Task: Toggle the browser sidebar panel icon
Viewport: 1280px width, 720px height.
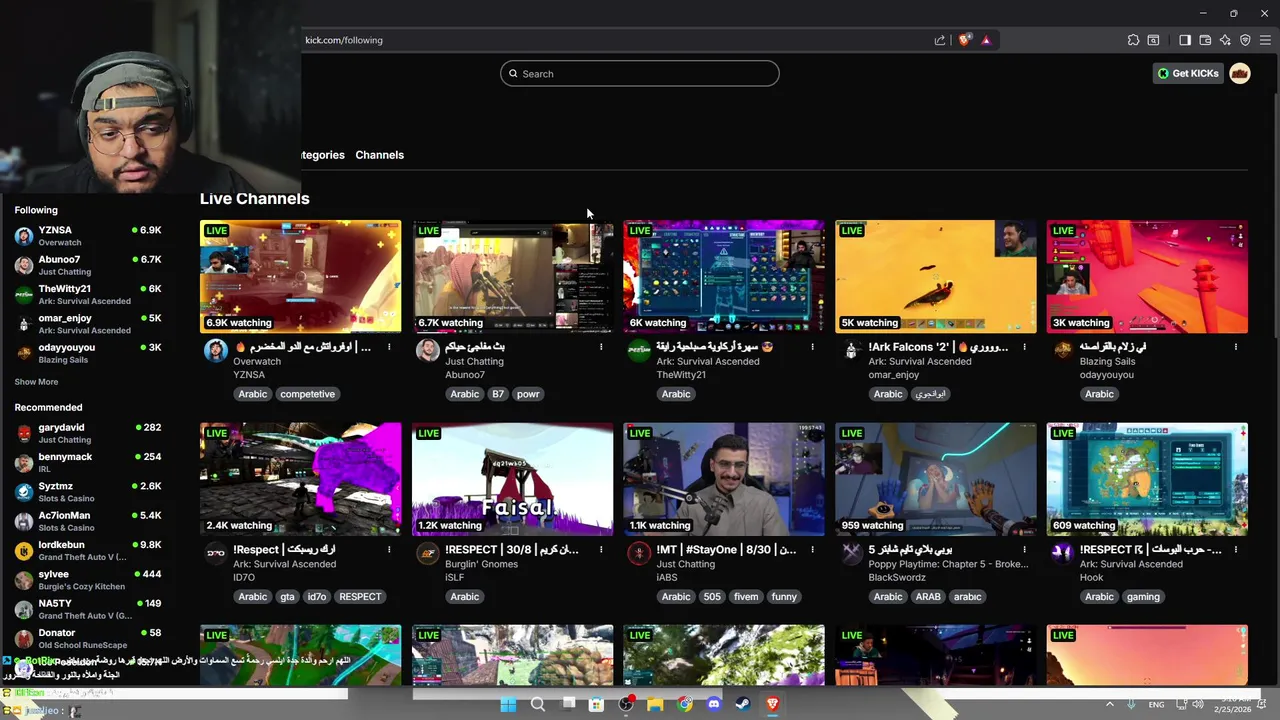Action: click(1185, 40)
